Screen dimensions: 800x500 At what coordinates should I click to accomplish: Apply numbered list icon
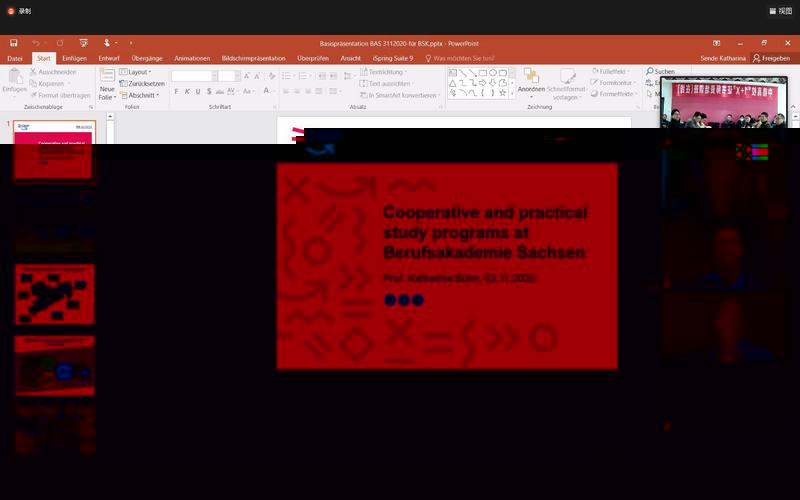303,76
